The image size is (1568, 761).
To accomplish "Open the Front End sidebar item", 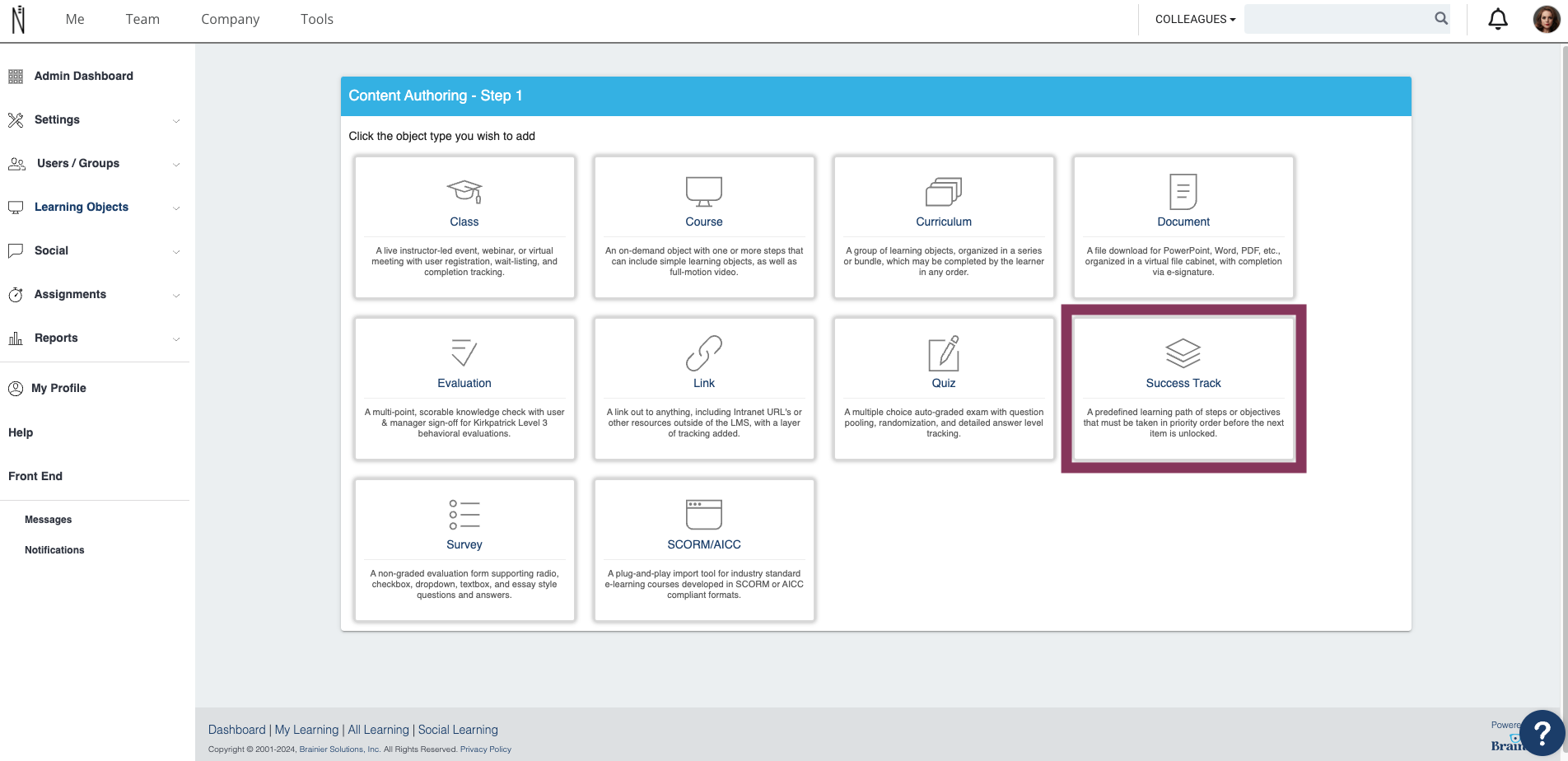I will tap(35, 476).
